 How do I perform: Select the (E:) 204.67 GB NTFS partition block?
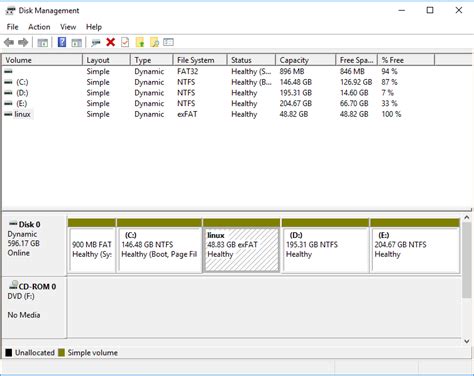pyautogui.click(x=415, y=246)
